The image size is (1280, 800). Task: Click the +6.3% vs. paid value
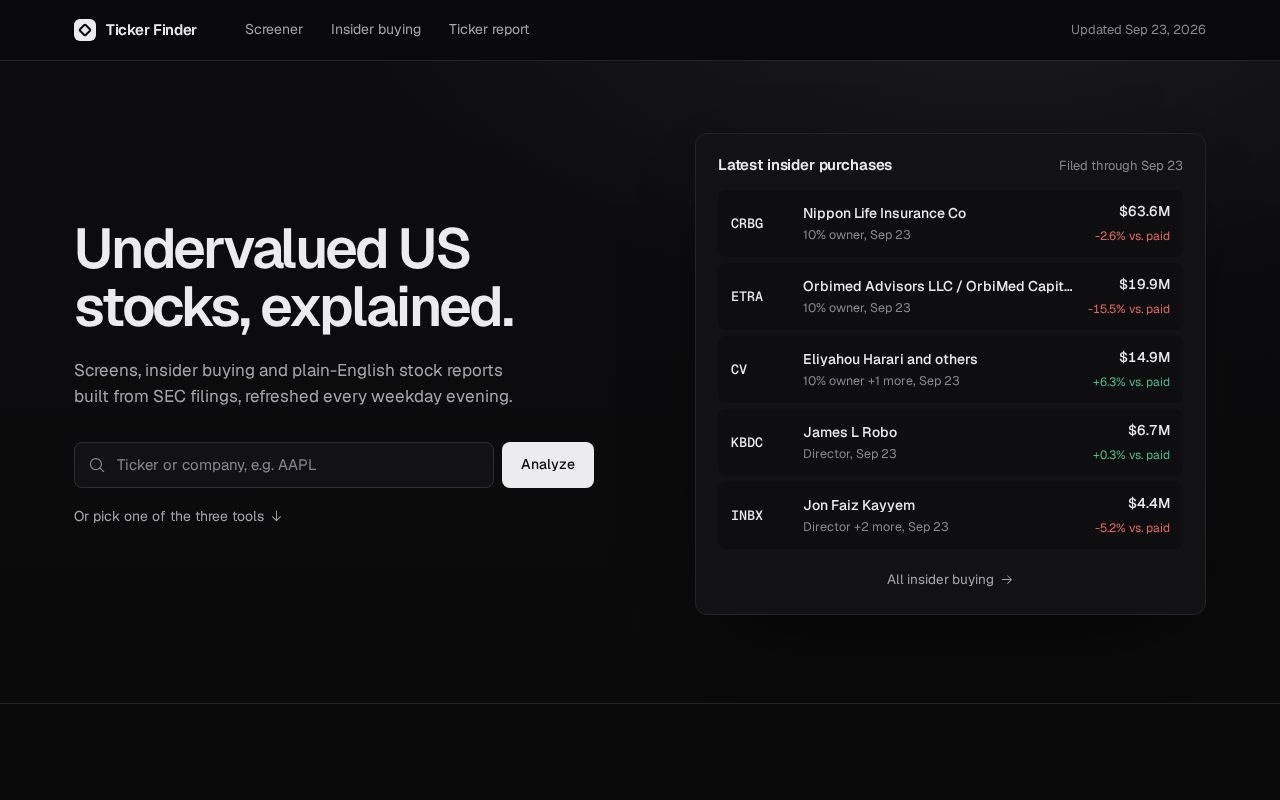[1131, 382]
